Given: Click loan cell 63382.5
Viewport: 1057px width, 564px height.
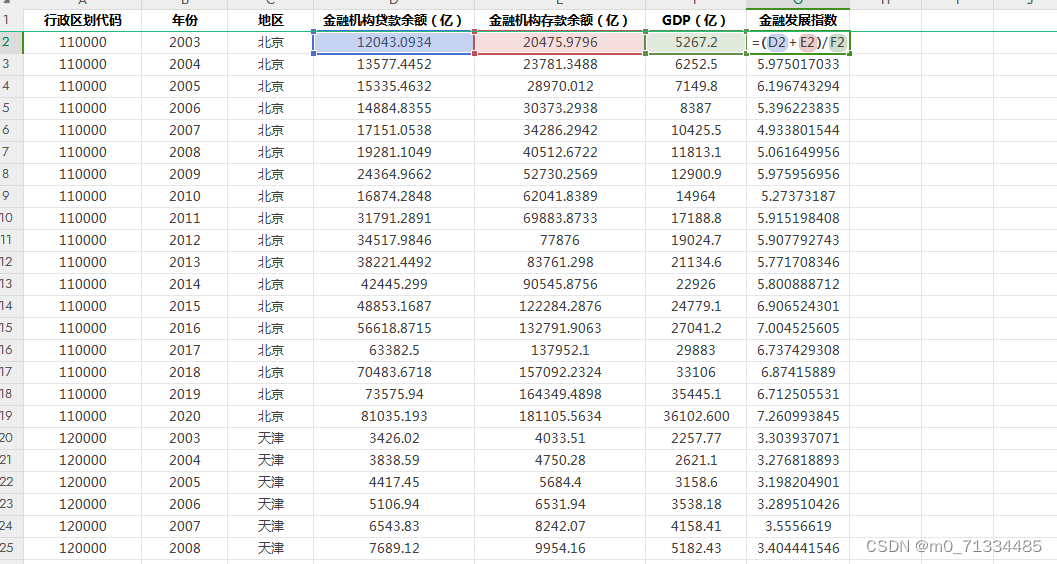Looking at the screenshot, I should pos(394,350).
